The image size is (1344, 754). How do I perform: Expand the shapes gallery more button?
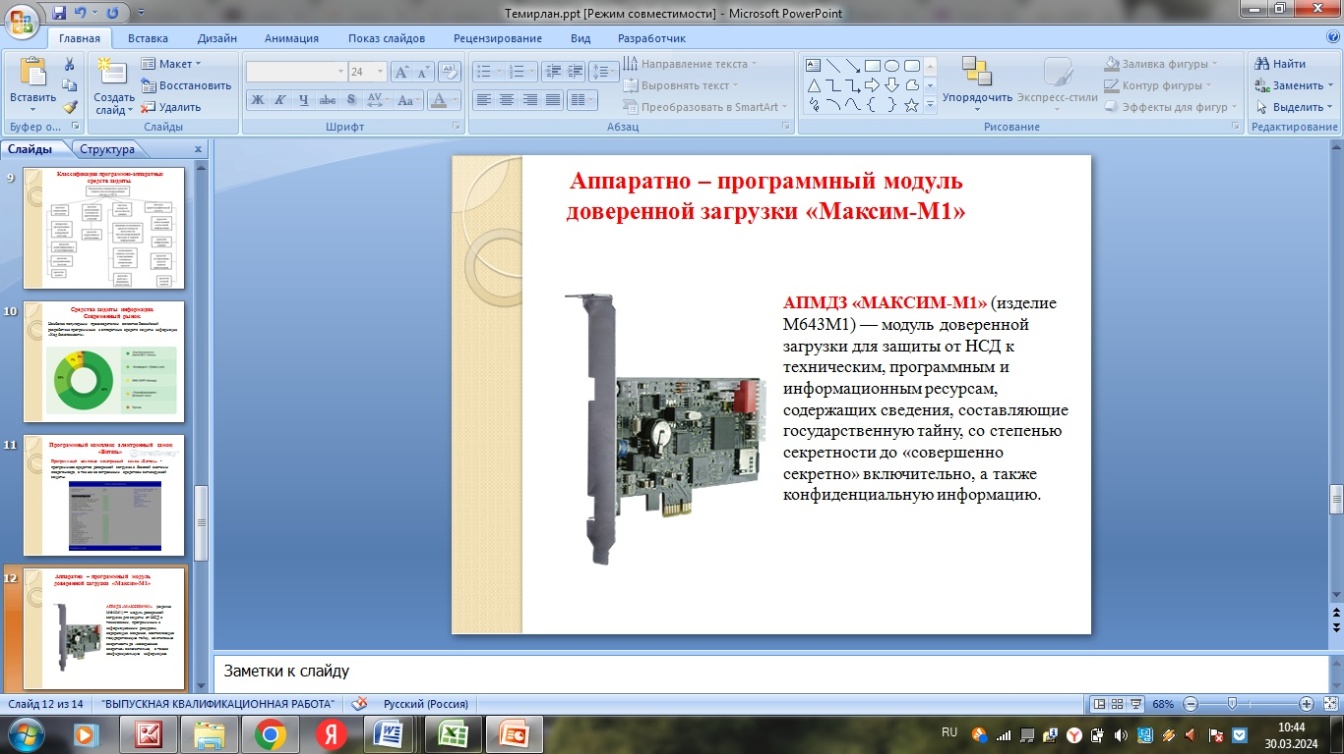click(x=930, y=105)
